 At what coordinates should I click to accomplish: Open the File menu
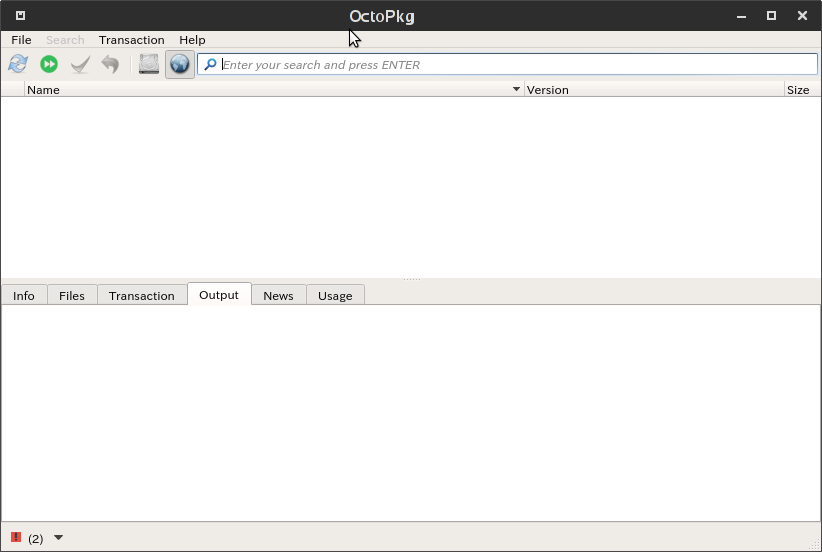pyautogui.click(x=21, y=40)
